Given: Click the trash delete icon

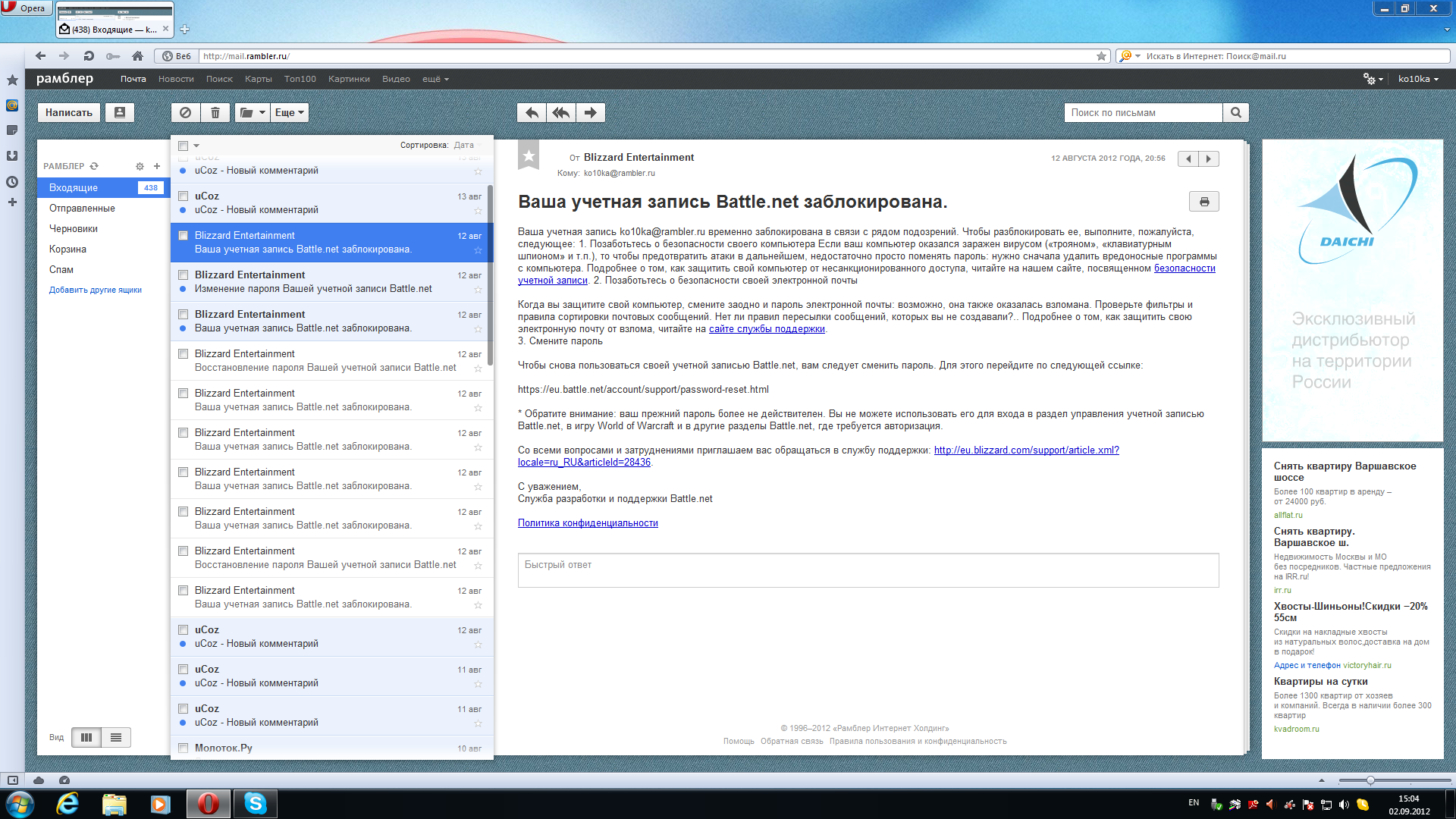Looking at the screenshot, I should click(215, 113).
